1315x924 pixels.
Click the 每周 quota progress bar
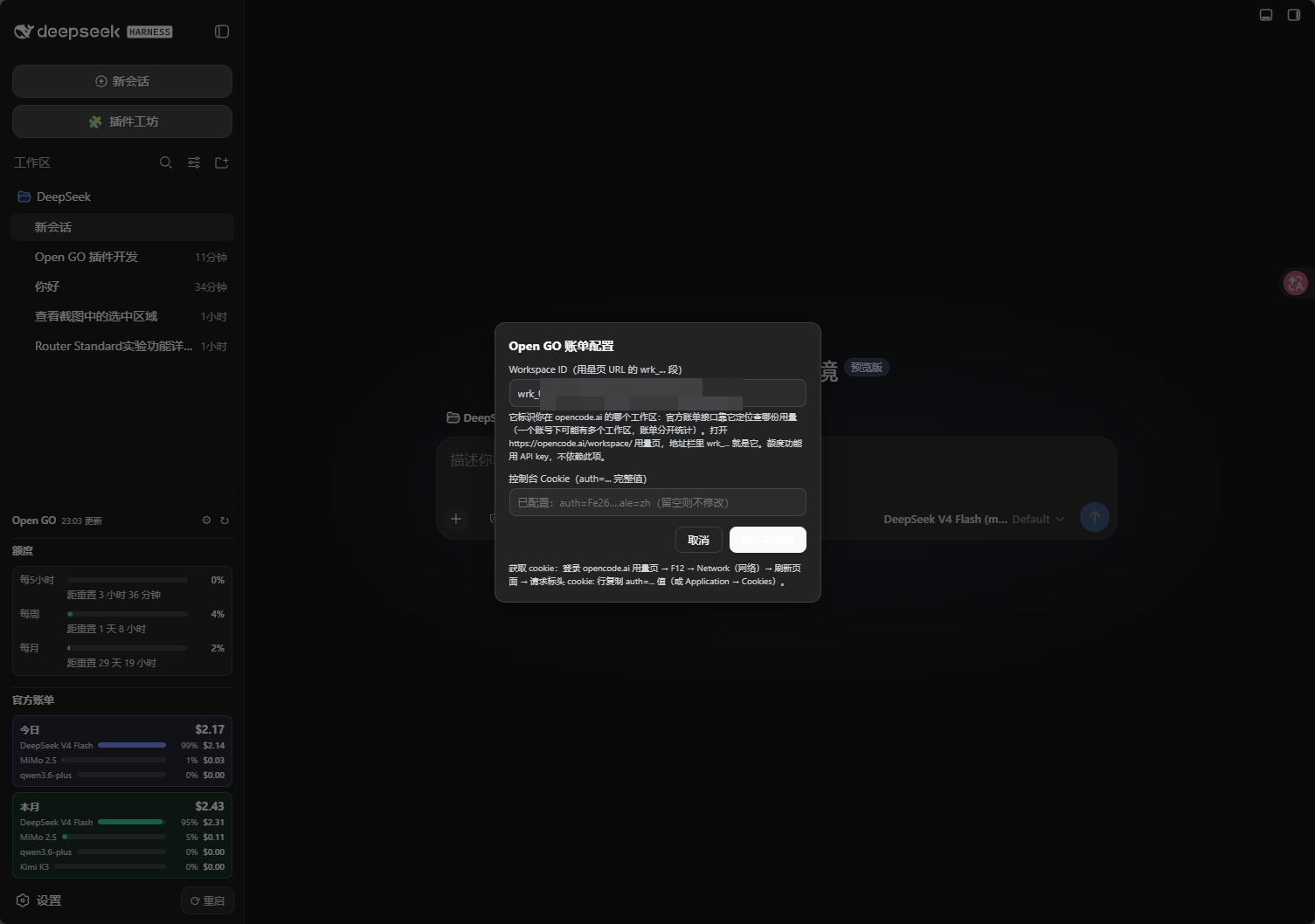tap(128, 614)
